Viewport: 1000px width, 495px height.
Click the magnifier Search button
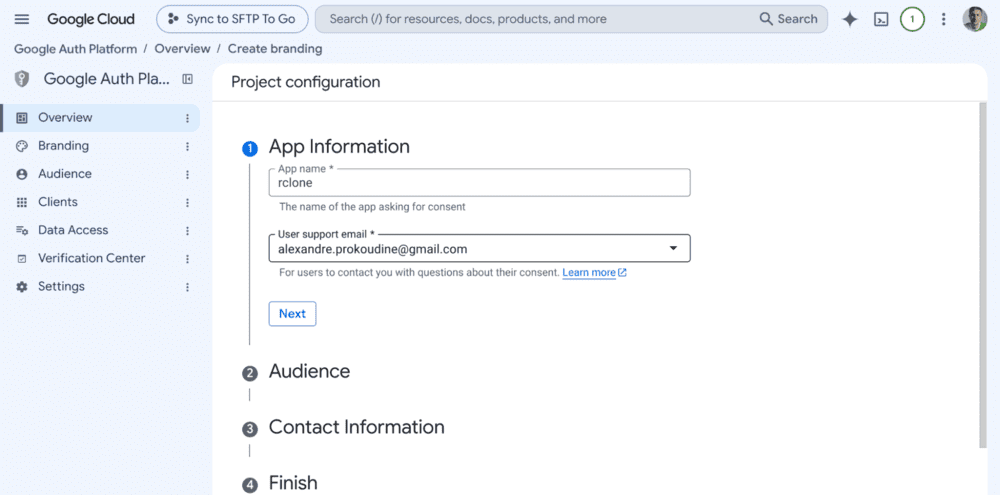(x=788, y=19)
